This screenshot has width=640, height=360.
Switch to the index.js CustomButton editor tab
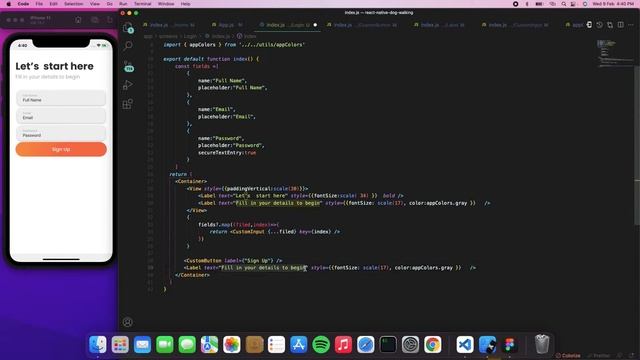click(x=362, y=25)
